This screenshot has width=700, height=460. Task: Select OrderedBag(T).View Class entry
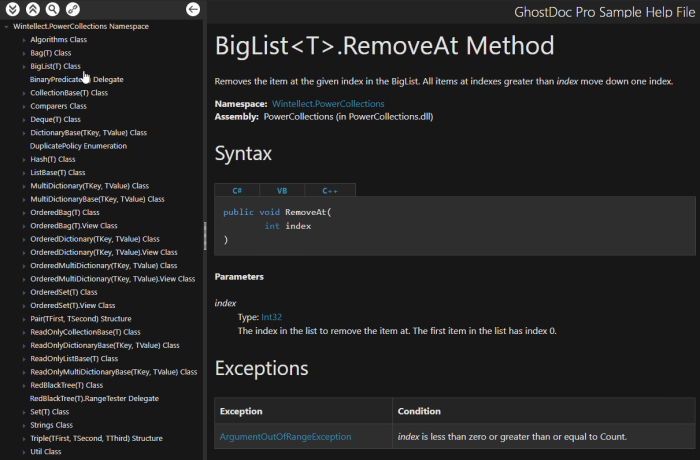[74, 226]
